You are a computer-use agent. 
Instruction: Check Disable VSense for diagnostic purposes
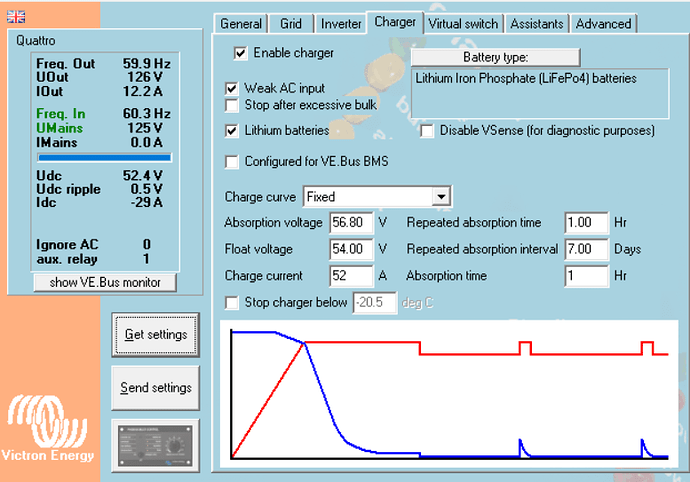pos(427,131)
